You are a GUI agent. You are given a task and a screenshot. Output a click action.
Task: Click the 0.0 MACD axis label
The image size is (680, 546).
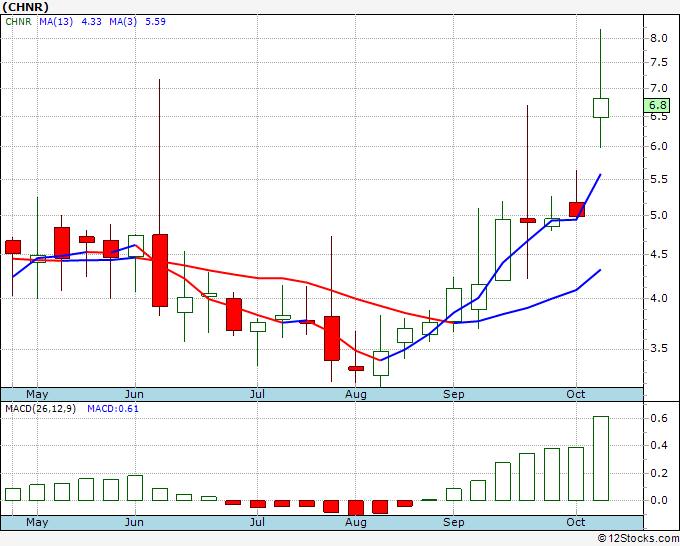click(658, 500)
